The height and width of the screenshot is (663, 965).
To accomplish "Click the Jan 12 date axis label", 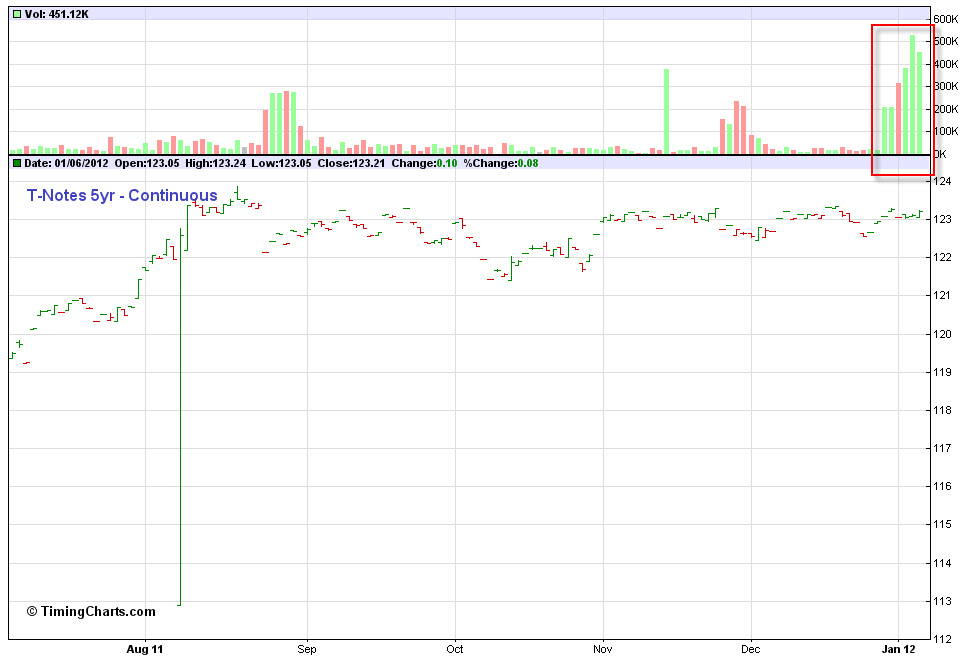I will click(898, 649).
